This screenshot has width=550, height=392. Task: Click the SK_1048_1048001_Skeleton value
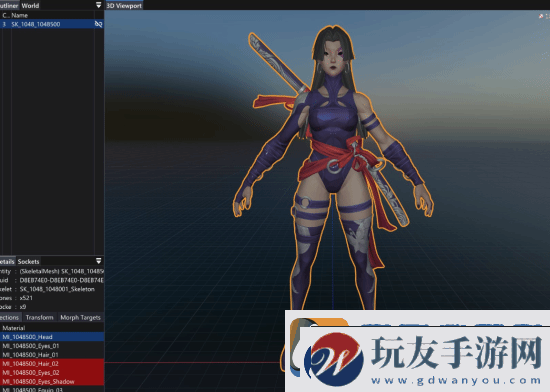pyautogui.click(x=57, y=289)
